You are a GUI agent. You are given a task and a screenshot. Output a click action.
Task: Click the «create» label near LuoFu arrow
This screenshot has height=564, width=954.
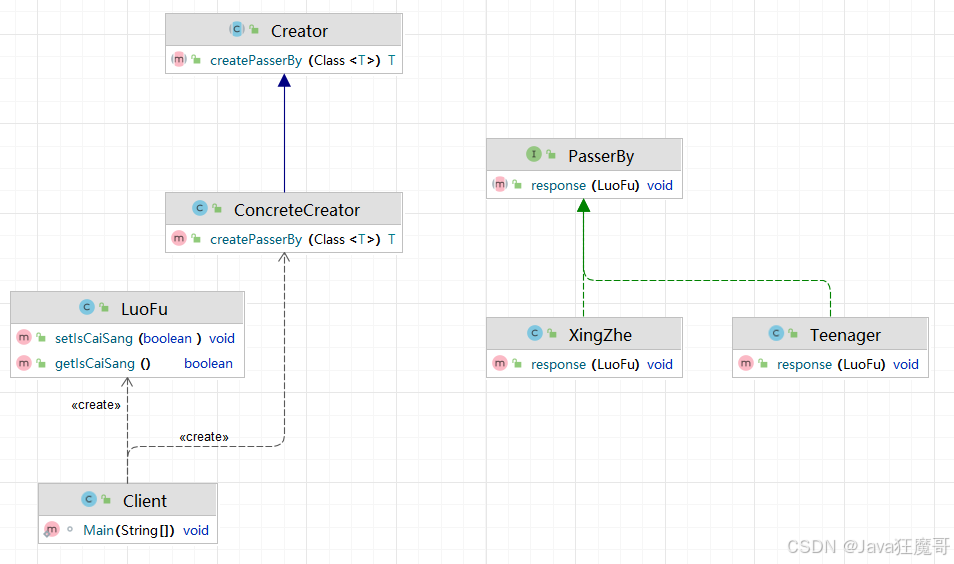96,405
